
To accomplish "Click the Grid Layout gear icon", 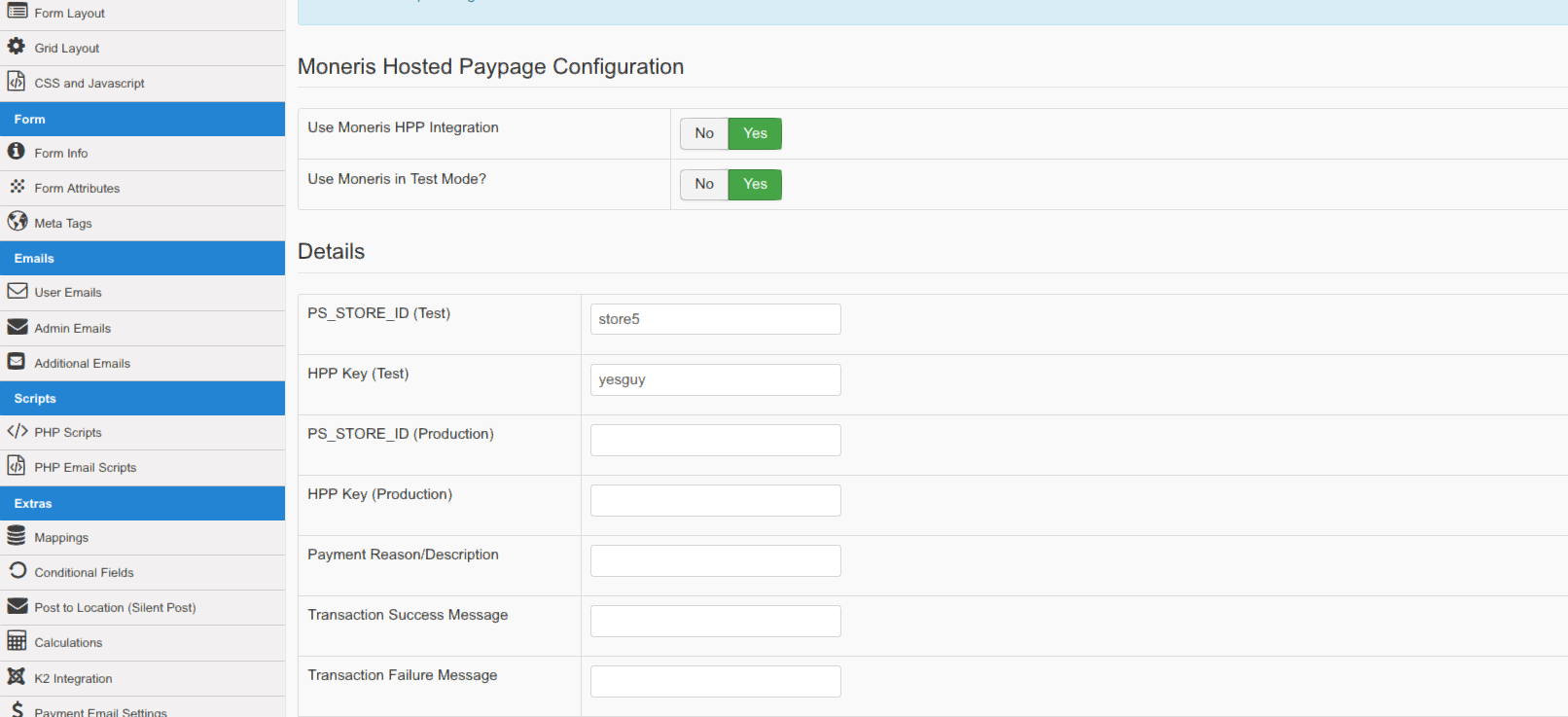I will click(17, 47).
